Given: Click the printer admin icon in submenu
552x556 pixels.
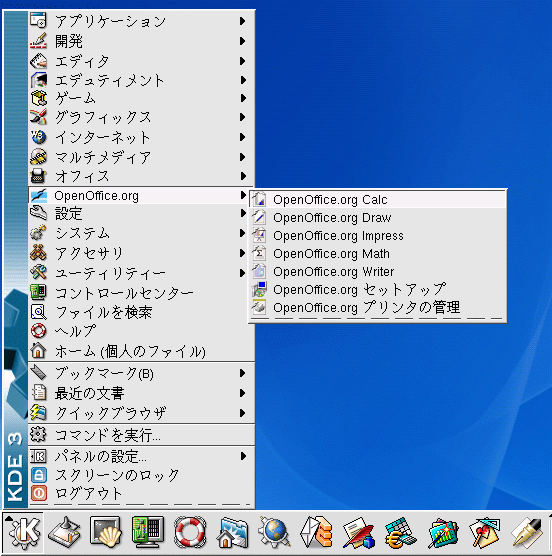Looking at the screenshot, I should coord(259,307).
